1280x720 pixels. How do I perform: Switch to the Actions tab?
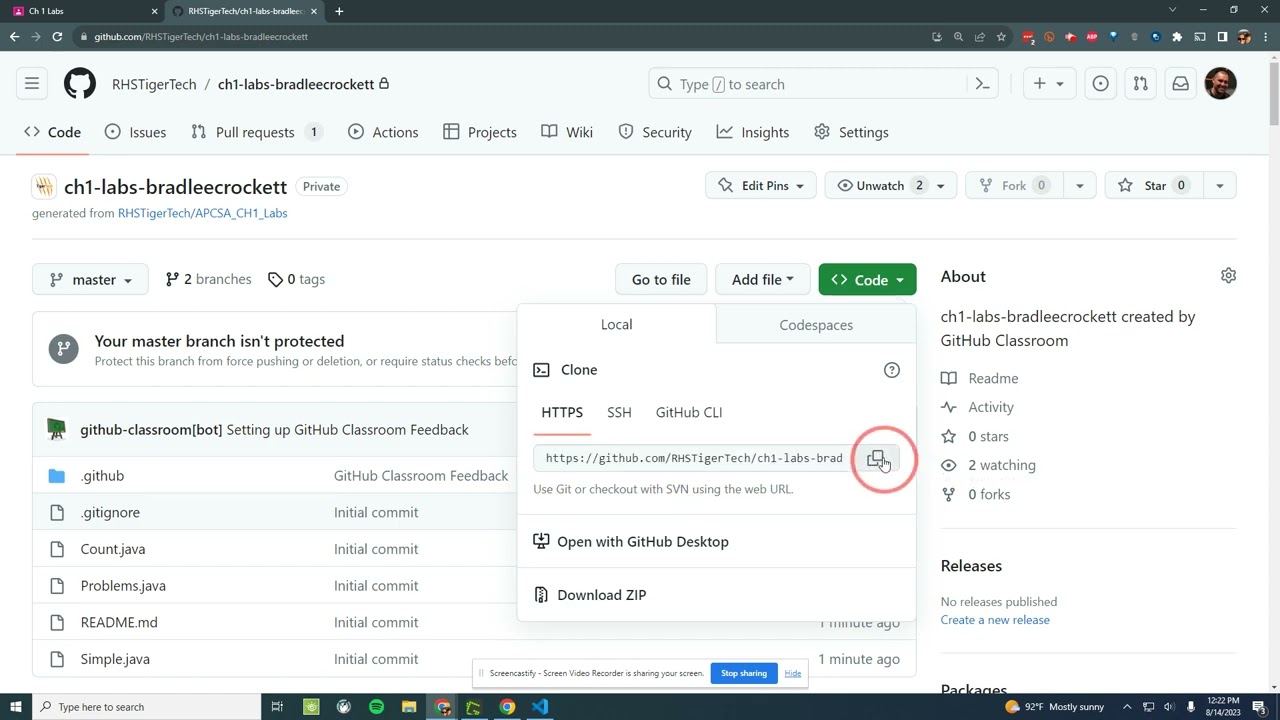coord(383,132)
